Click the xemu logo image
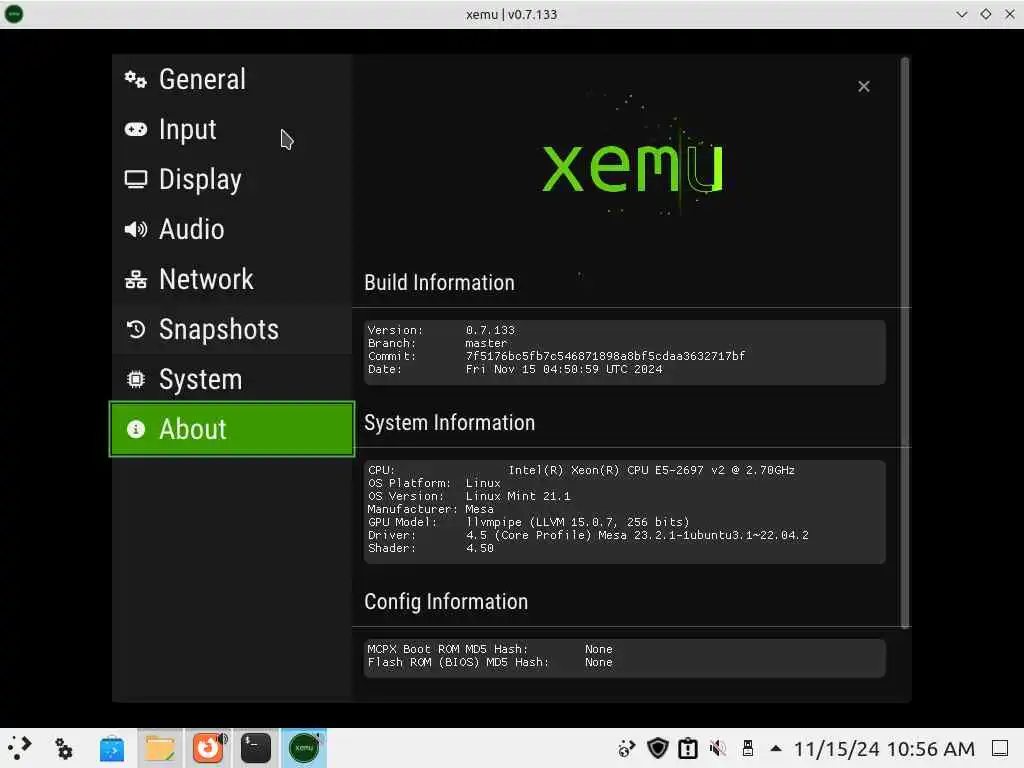This screenshot has width=1024, height=768. click(x=632, y=167)
